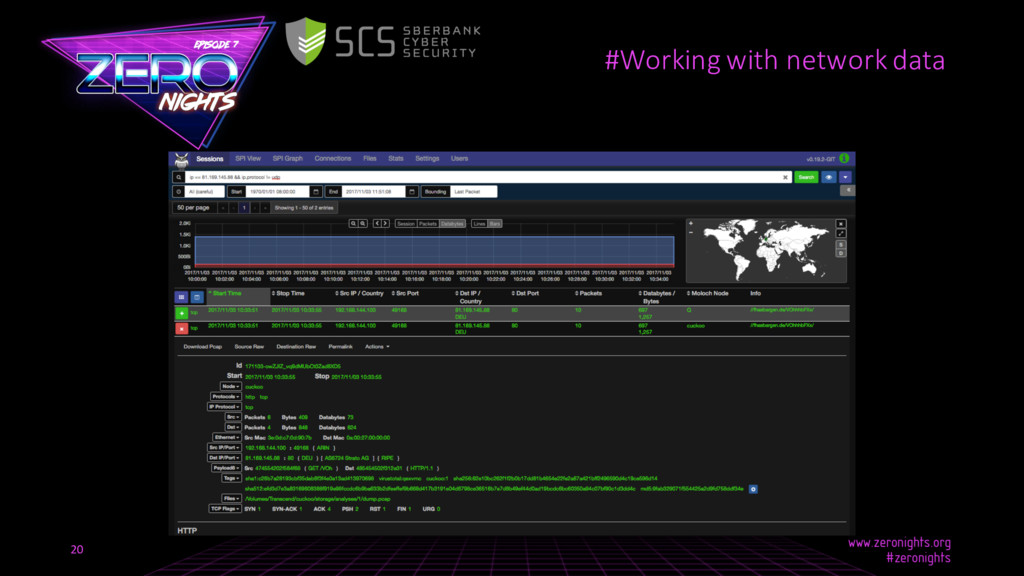Open the Tags field dropdown
The height and width of the screenshot is (576, 1024).
[x=231, y=479]
